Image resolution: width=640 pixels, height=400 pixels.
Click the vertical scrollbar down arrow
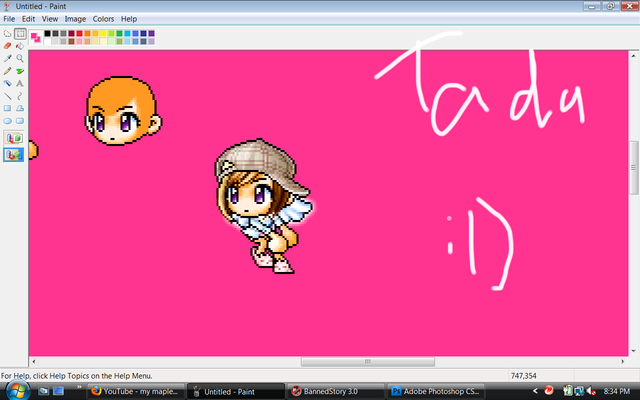coord(633,351)
